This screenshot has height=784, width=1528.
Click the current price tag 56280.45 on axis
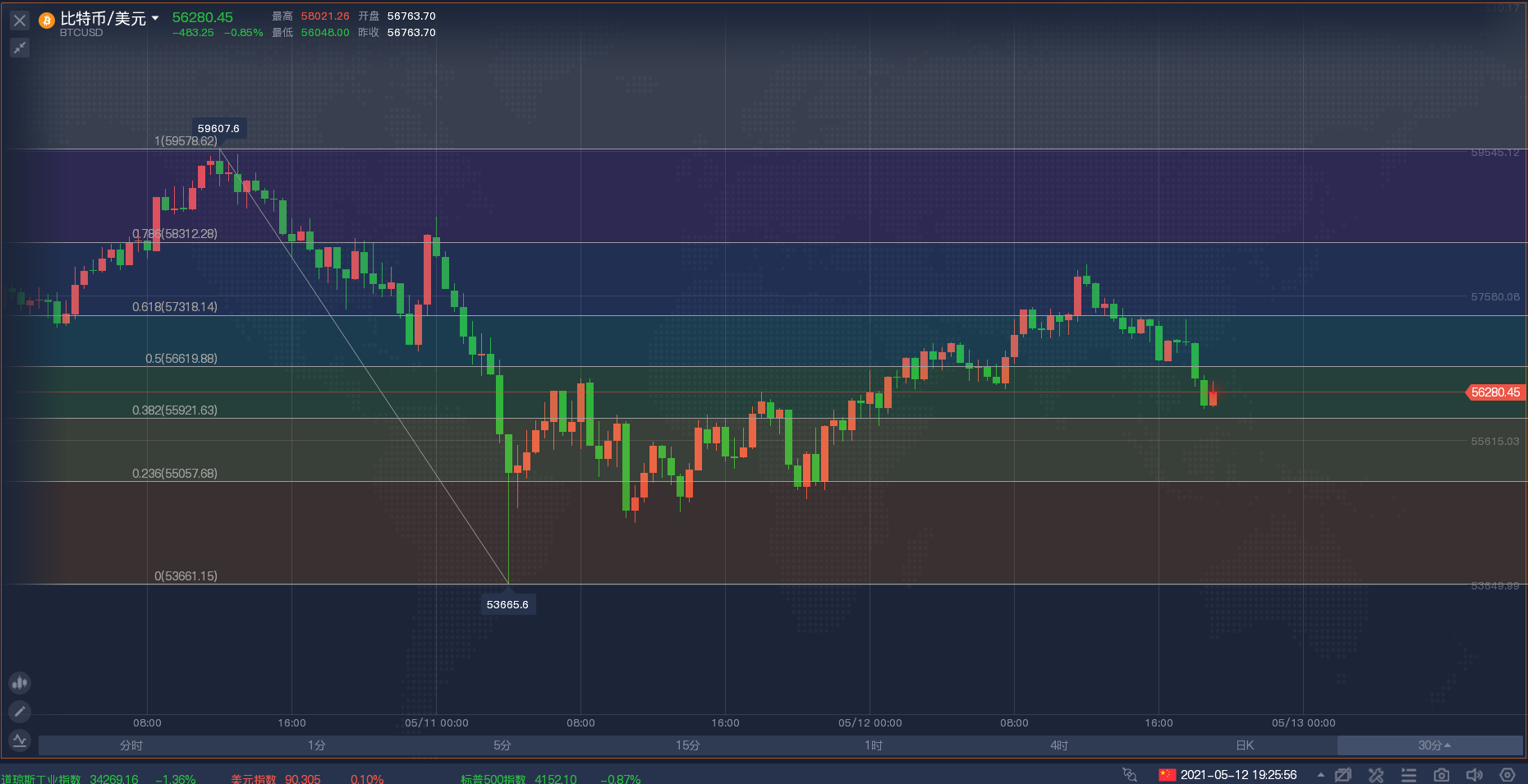[x=1495, y=392]
